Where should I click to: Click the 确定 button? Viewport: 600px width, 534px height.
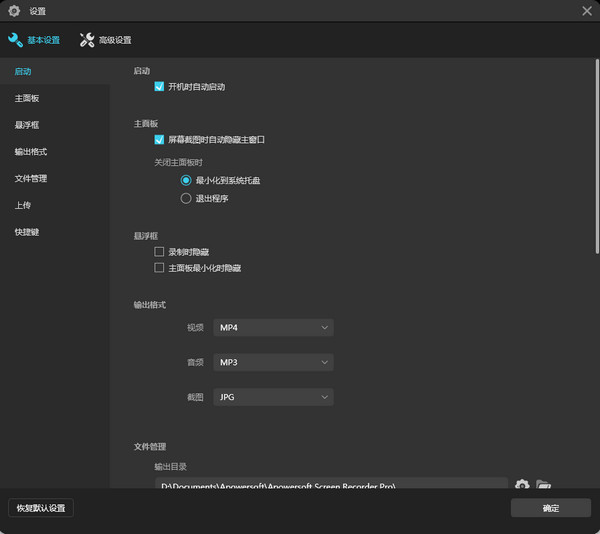point(550,508)
